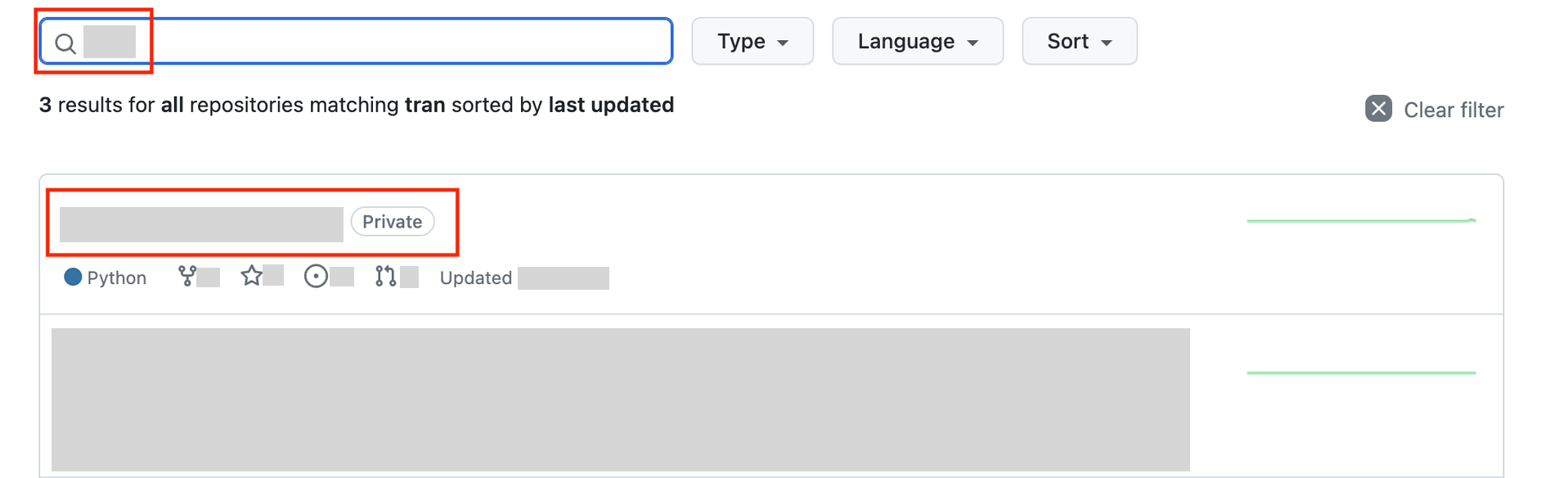The height and width of the screenshot is (478, 1568).
Task: Click the magnifier search icon
Action: pyautogui.click(x=65, y=43)
